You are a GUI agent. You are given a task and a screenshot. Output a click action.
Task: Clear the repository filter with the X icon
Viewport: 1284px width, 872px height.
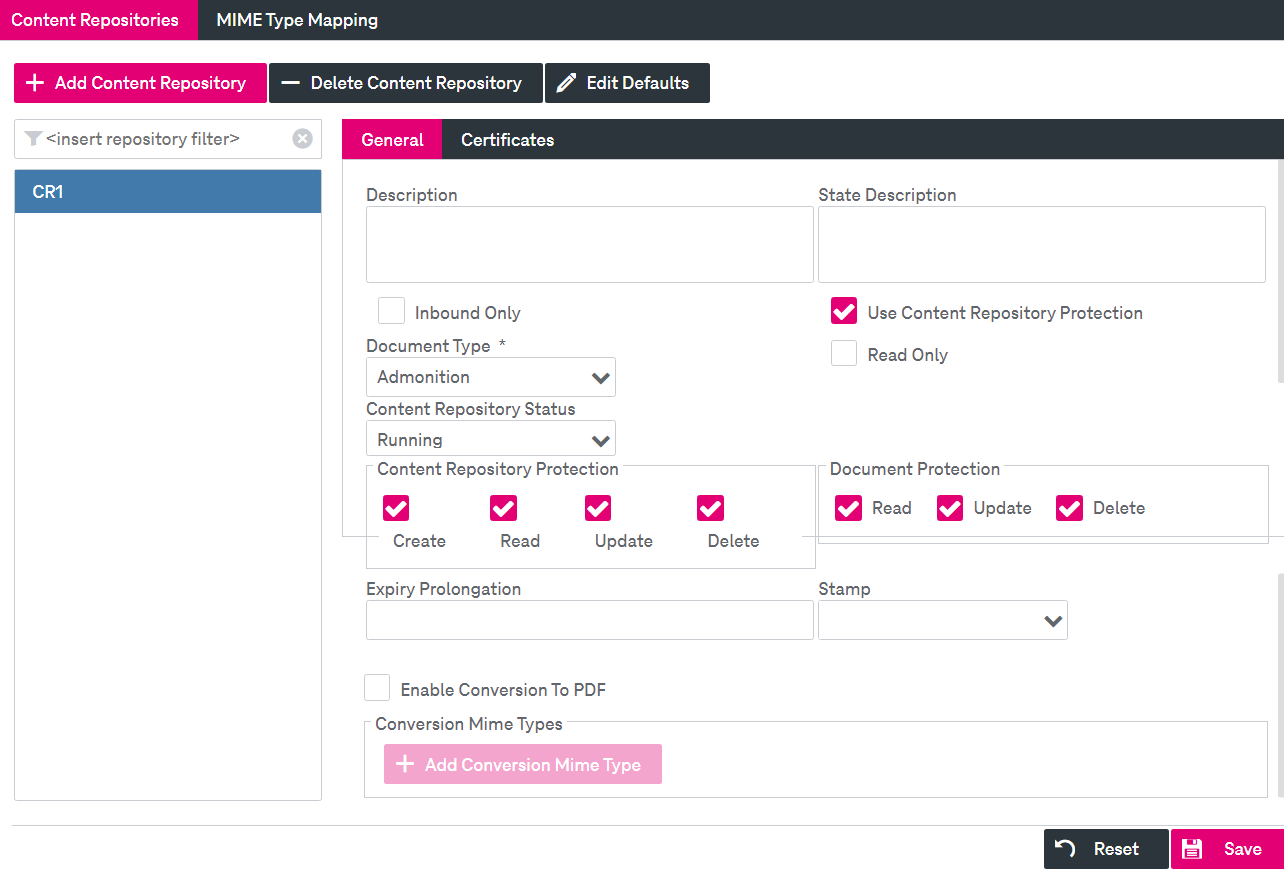pos(302,139)
